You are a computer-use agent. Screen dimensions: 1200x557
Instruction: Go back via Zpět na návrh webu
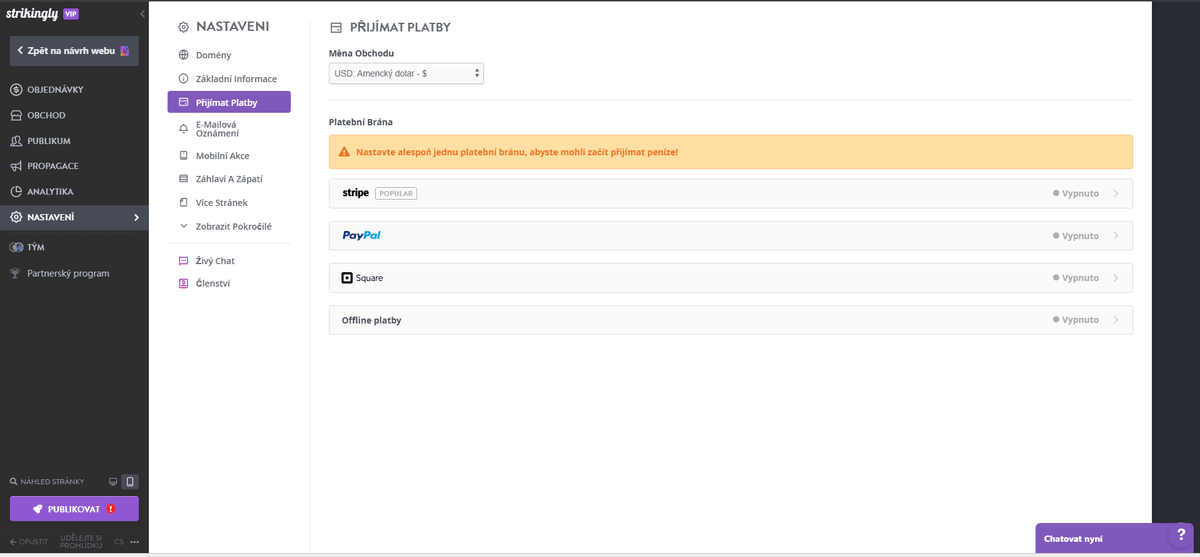coord(74,50)
